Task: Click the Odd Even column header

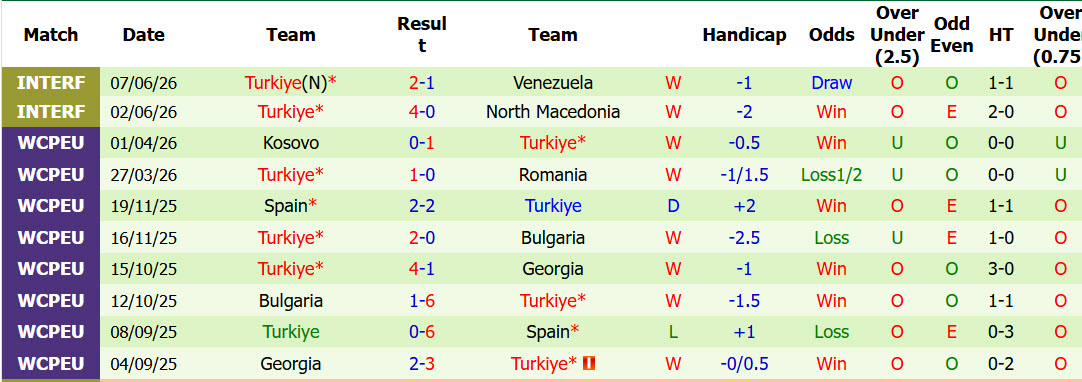Action: coord(952,34)
